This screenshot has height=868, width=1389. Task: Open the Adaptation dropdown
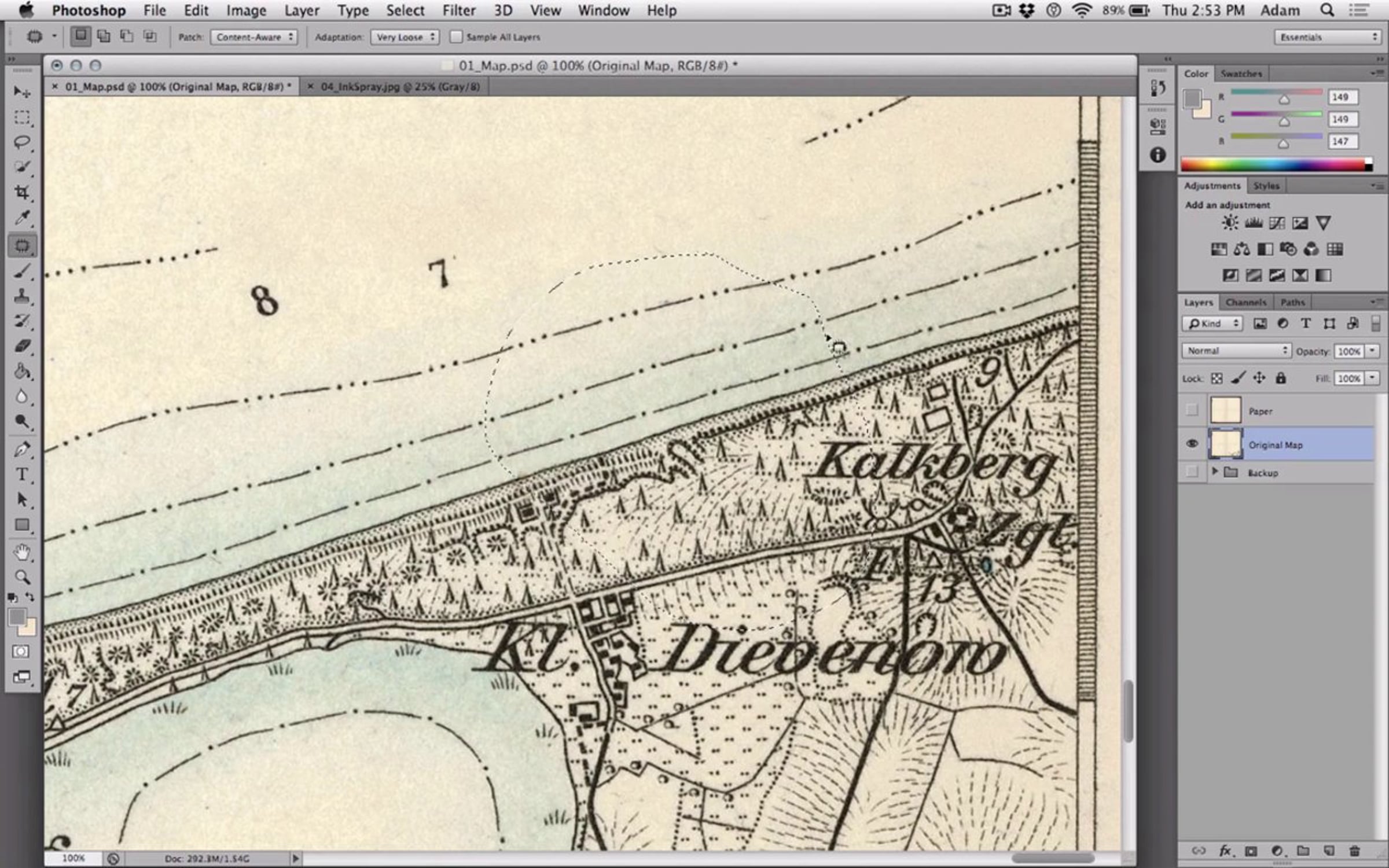405,37
